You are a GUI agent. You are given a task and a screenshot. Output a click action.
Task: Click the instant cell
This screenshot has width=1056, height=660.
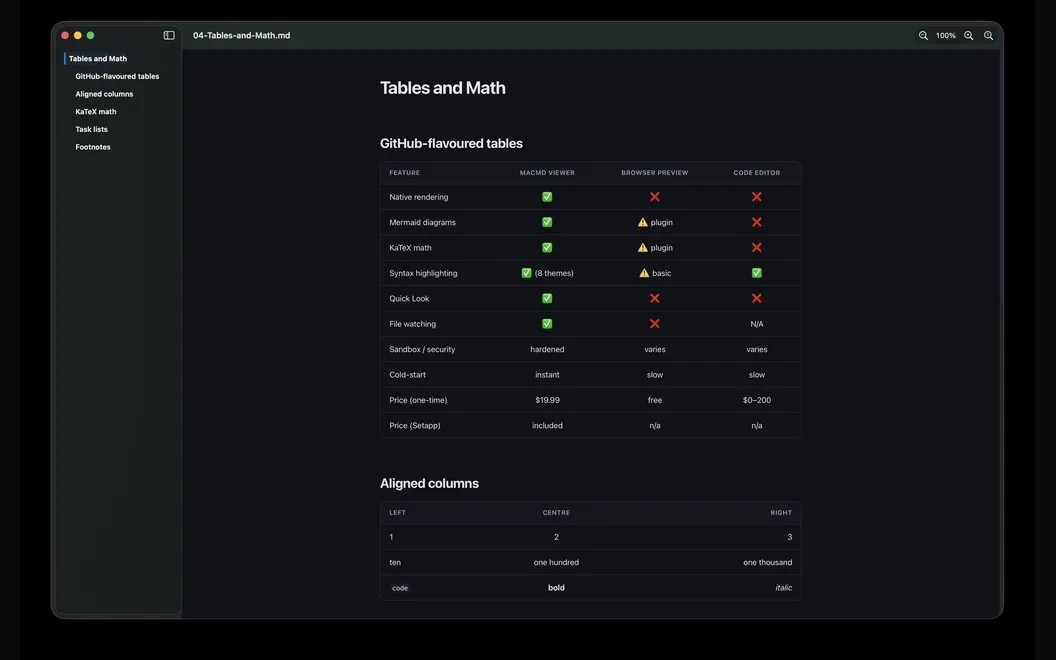point(547,374)
